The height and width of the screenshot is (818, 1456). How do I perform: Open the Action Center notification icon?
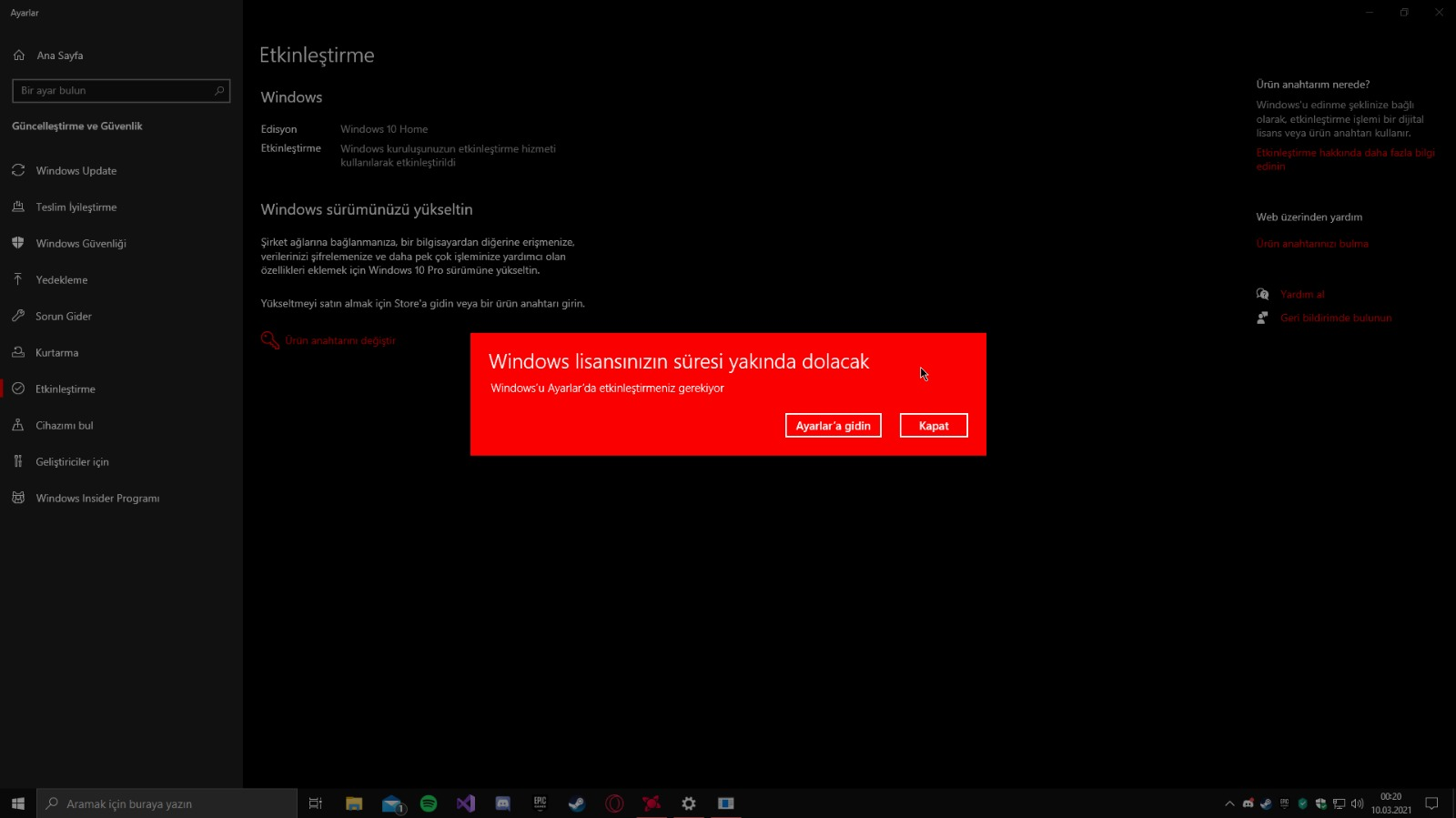(1431, 803)
